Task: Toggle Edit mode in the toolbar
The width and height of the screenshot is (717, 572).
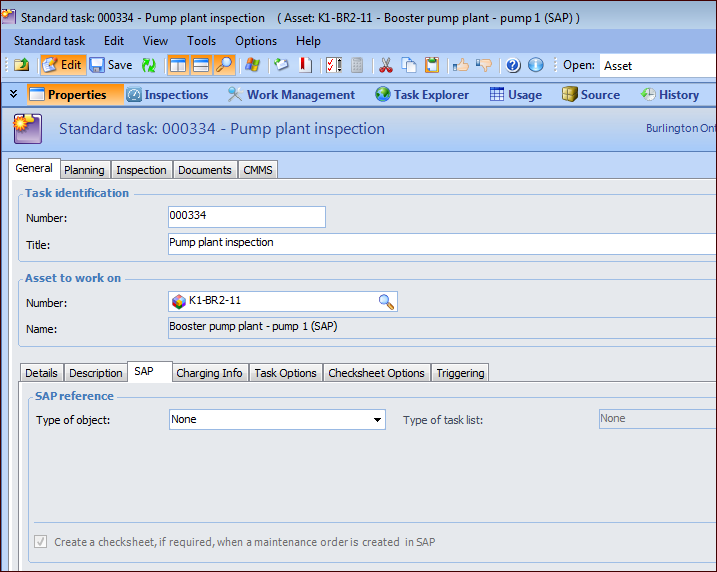Action: (x=62, y=65)
